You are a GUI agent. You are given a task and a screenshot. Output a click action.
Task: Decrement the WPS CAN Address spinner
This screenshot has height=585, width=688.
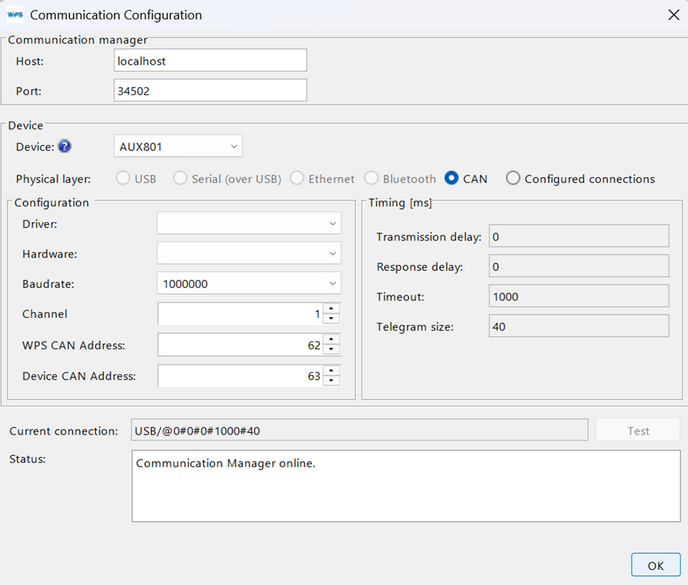tap(332, 351)
